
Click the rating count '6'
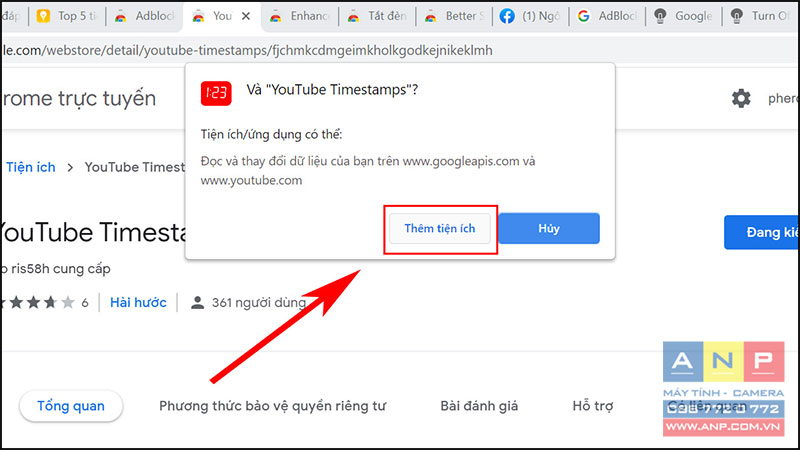(85, 303)
